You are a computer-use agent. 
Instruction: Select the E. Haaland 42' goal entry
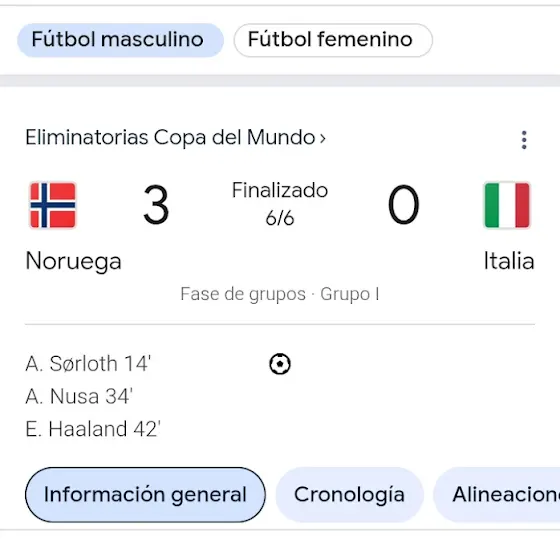[93, 429]
